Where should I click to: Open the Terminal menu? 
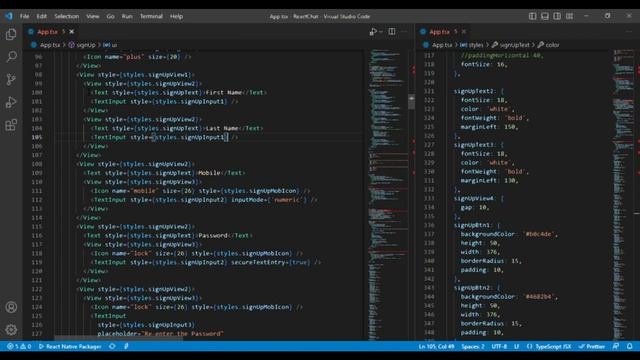tap(151, 16)
